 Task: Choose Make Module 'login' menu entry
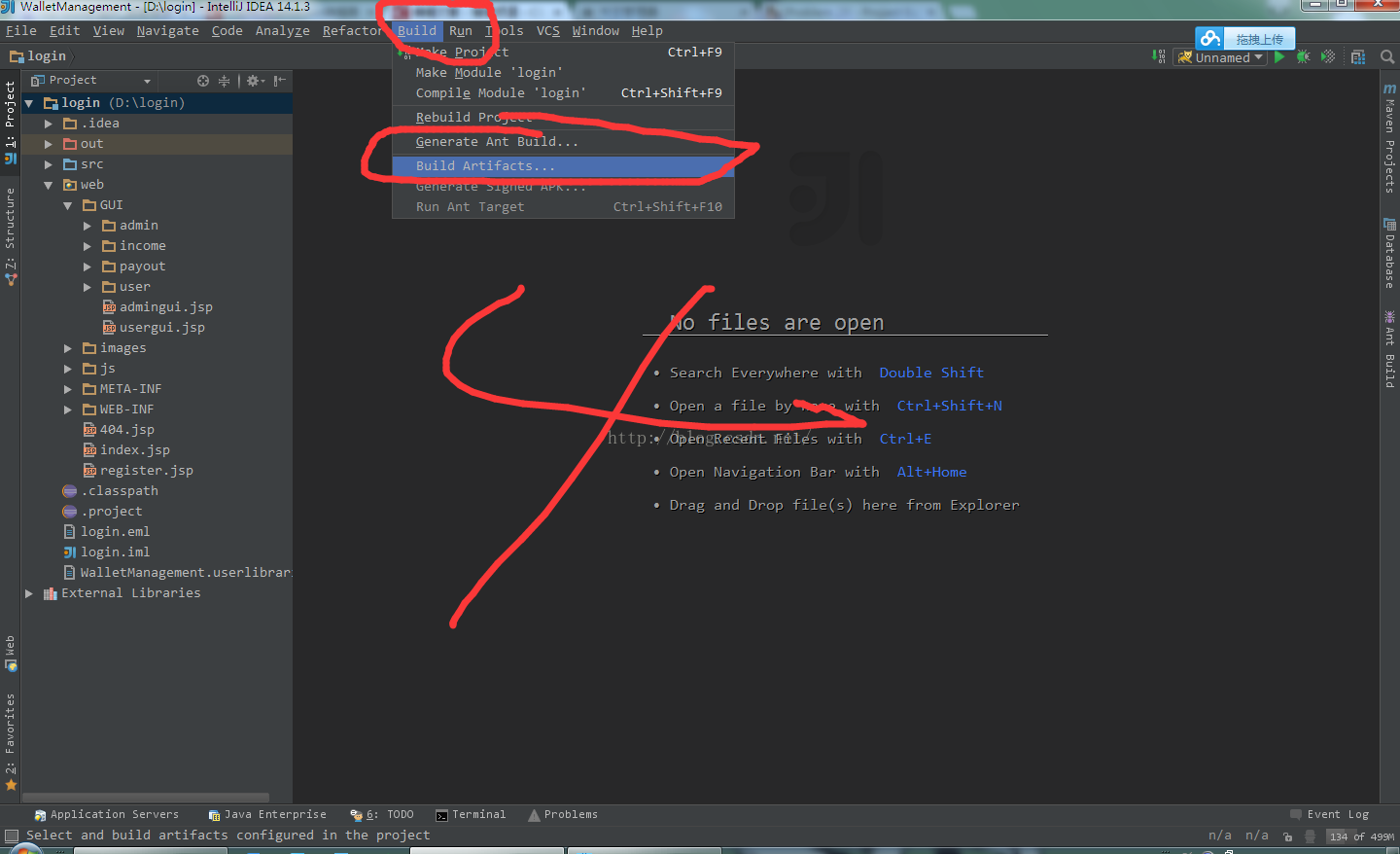pos(563,73)
